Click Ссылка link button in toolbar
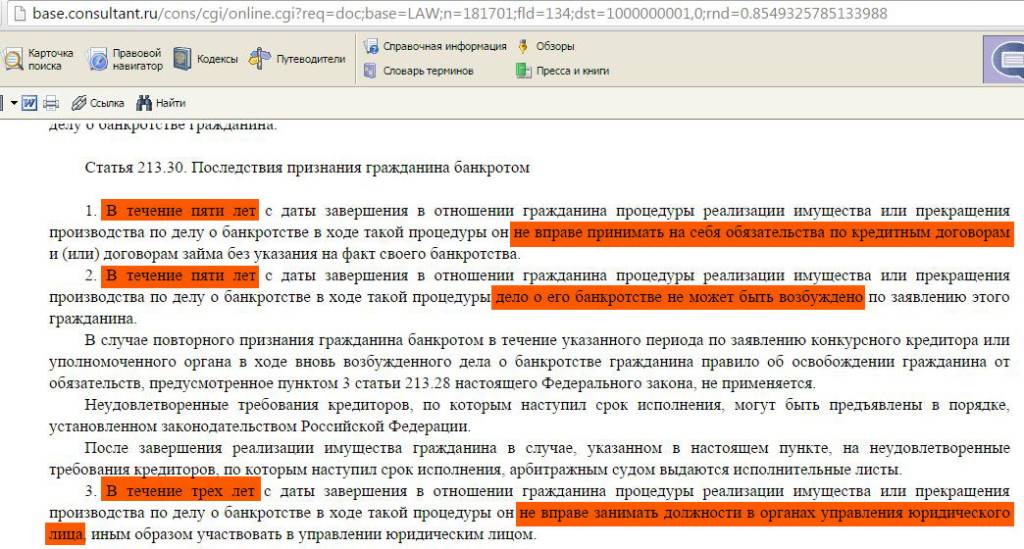 click(x=97, y=102)
